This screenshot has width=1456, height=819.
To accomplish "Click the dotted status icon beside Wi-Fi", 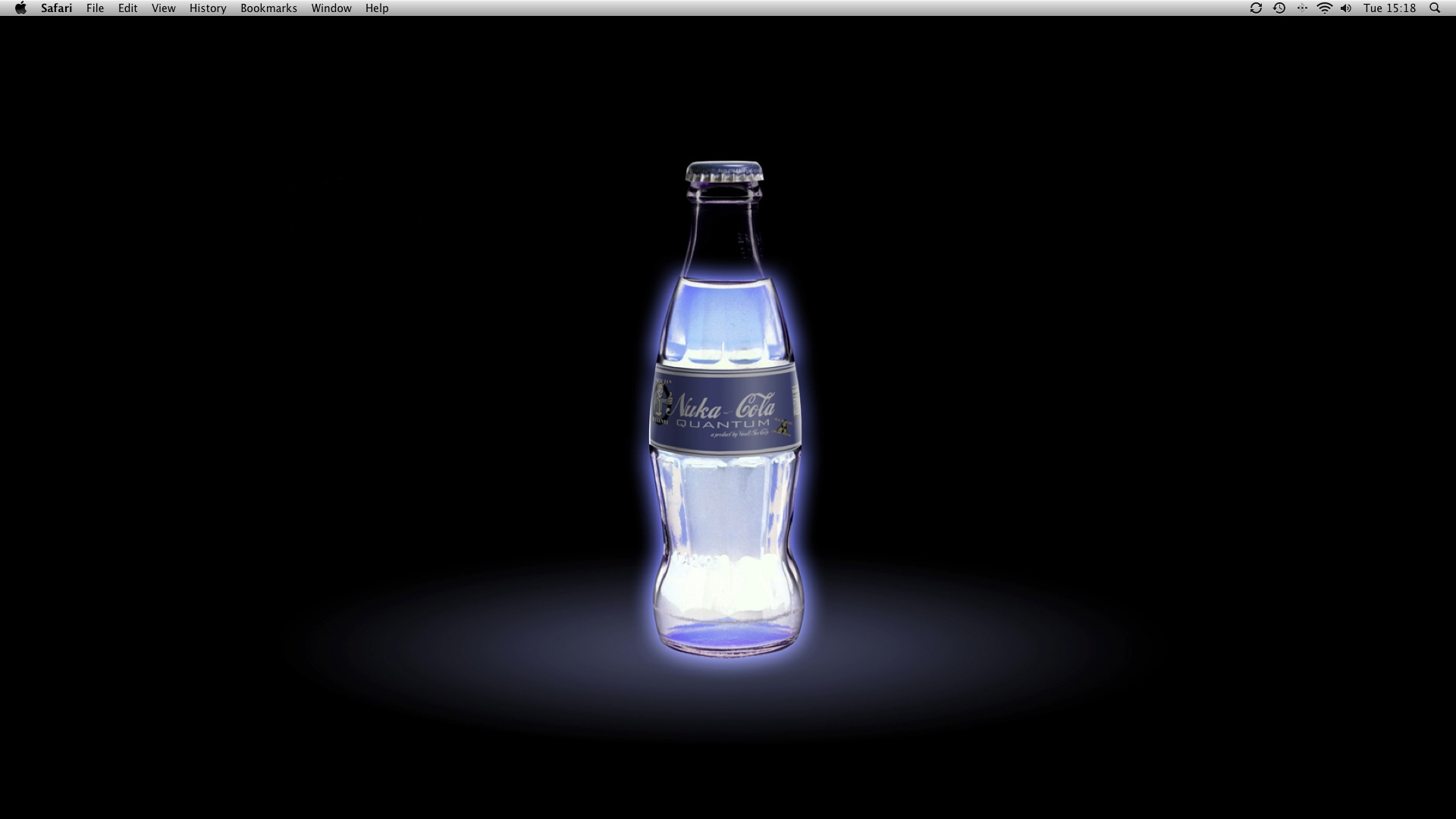I will [1302, 8].
